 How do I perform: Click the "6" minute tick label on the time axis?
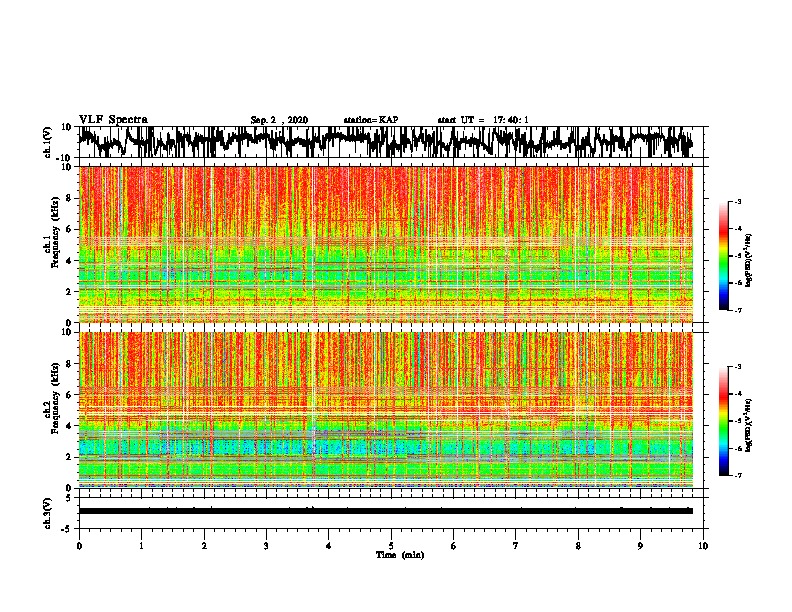tap(454, 546)
